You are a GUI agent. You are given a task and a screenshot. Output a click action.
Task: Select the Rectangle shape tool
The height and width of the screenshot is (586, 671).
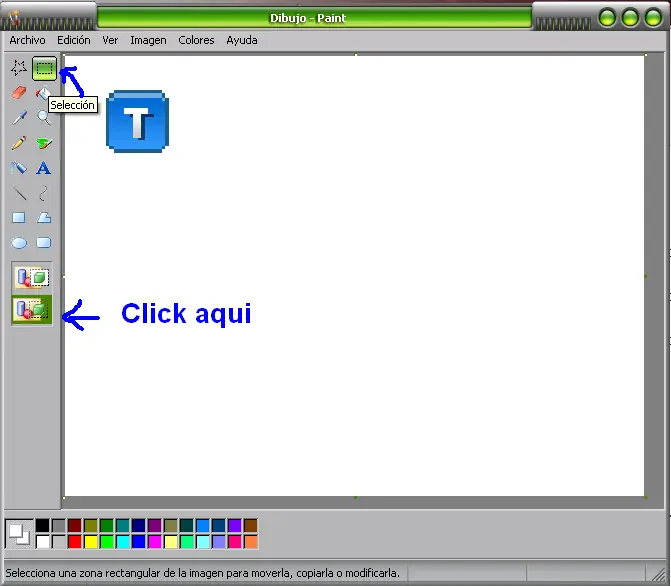click(19, 217)
